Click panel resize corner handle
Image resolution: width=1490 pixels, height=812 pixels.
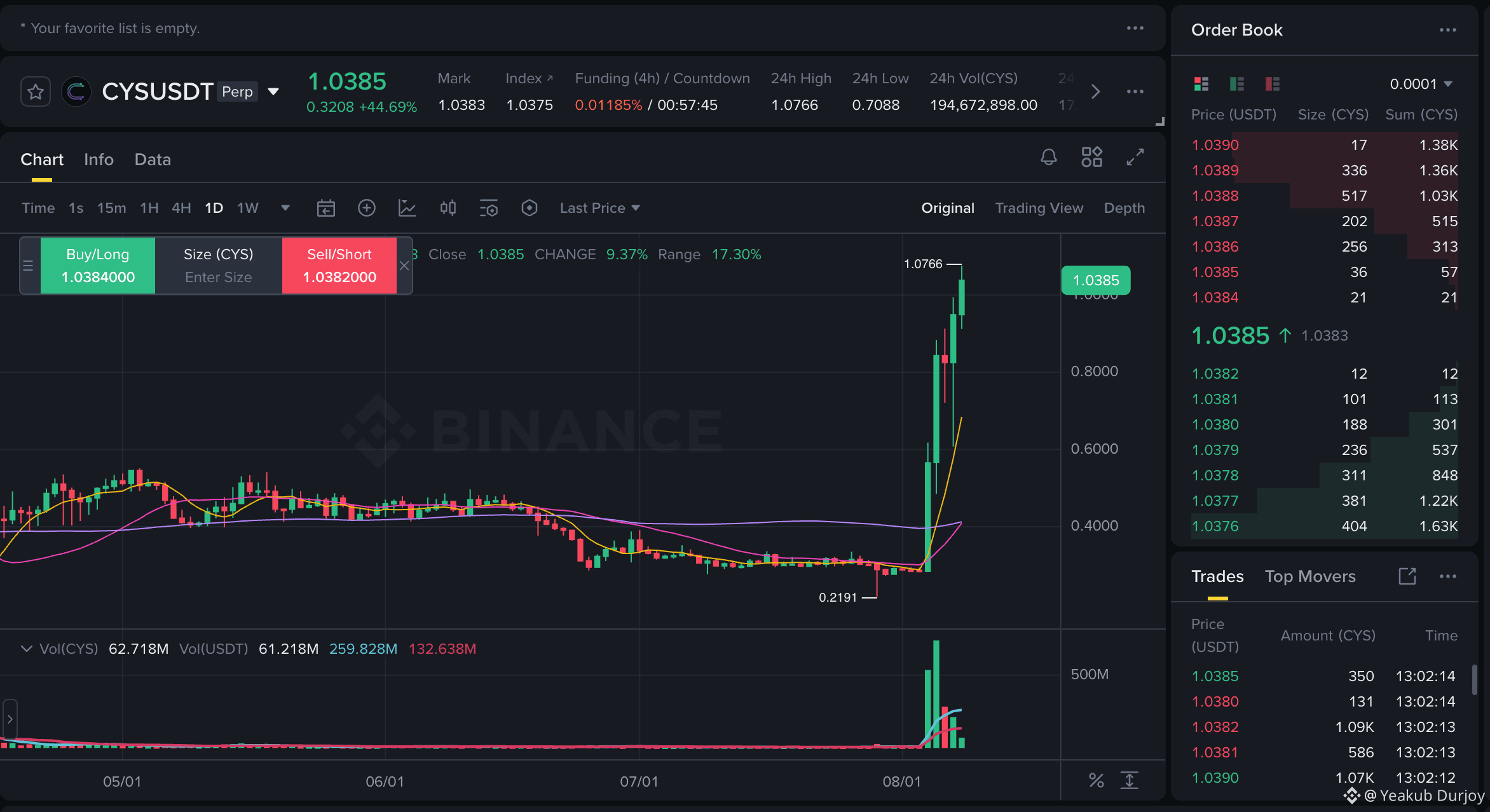(1159, 121)
